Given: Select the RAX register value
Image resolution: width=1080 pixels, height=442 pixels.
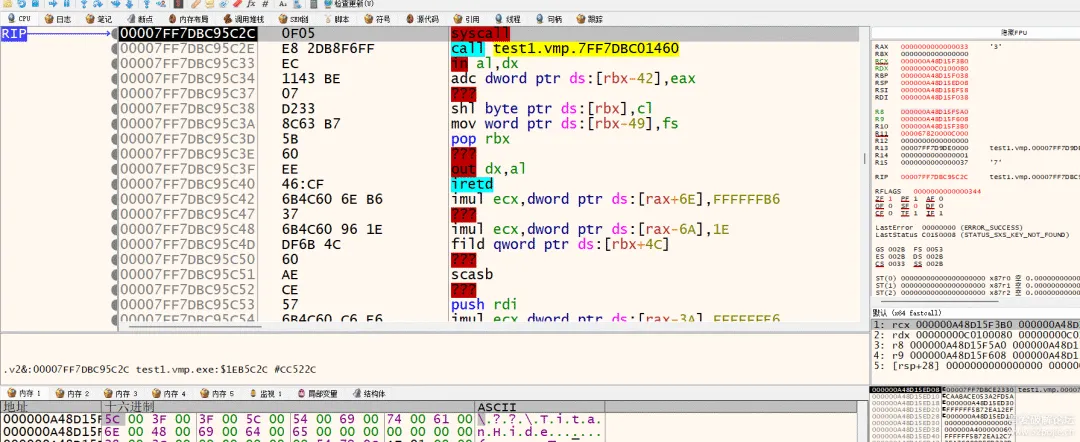Looking at the screenshot, I should pos(934,46).
